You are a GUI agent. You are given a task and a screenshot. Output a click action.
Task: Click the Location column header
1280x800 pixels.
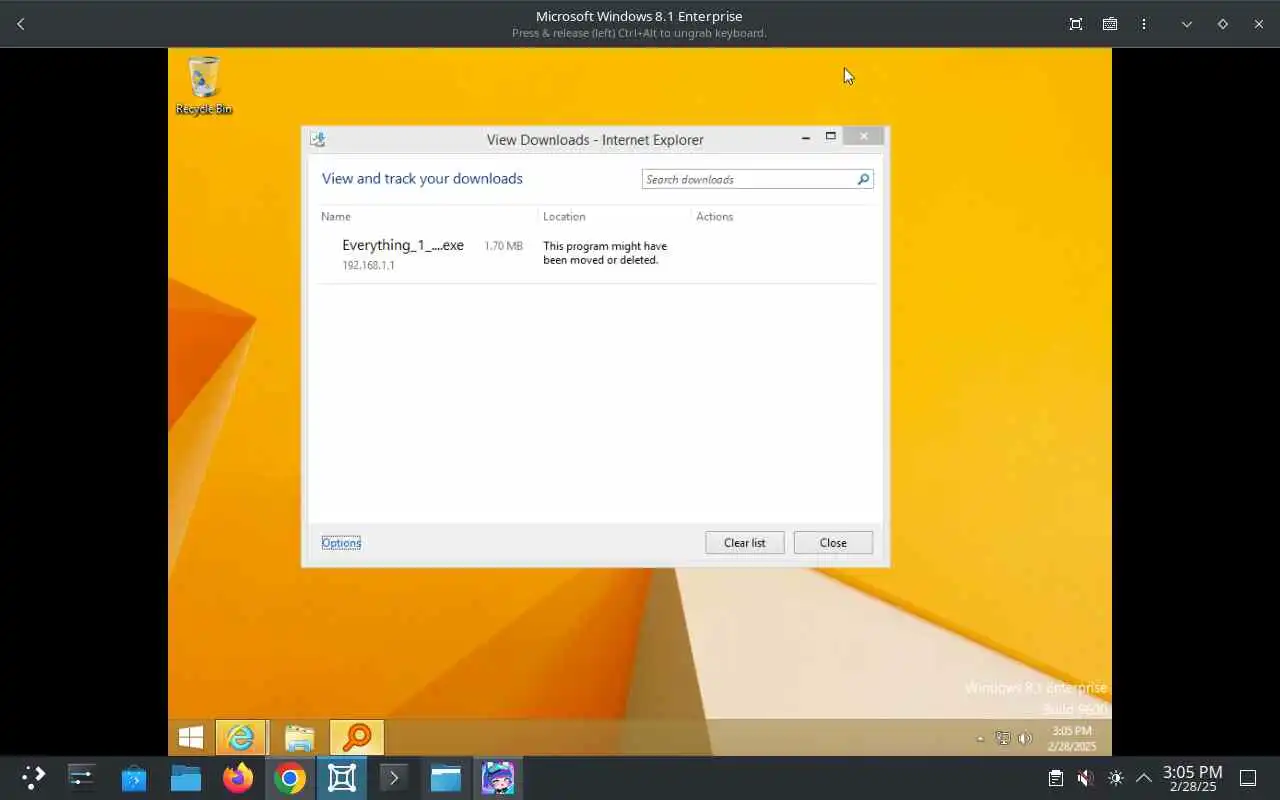(x=564, y=216)
